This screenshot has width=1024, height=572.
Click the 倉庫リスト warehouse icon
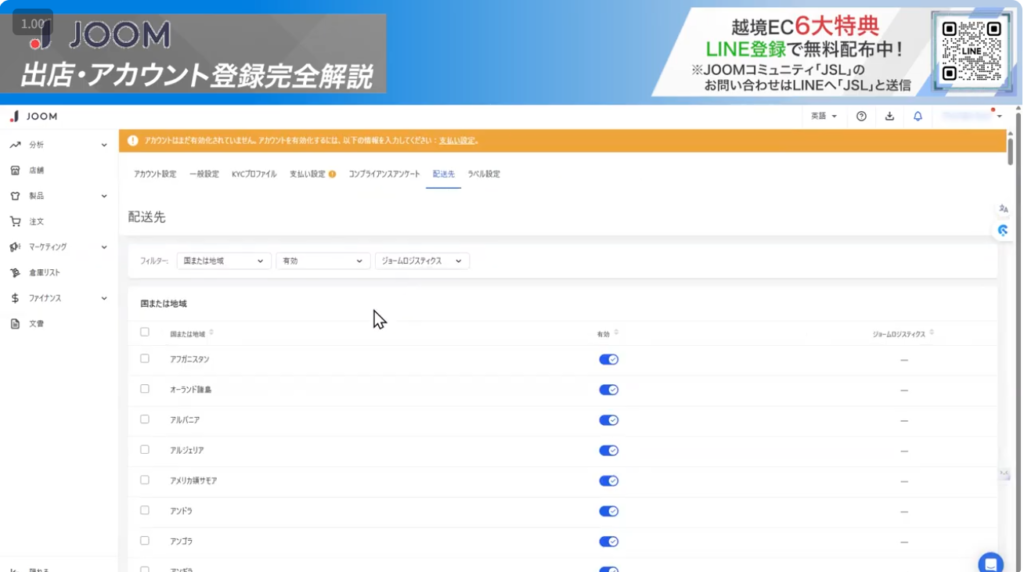15,272
